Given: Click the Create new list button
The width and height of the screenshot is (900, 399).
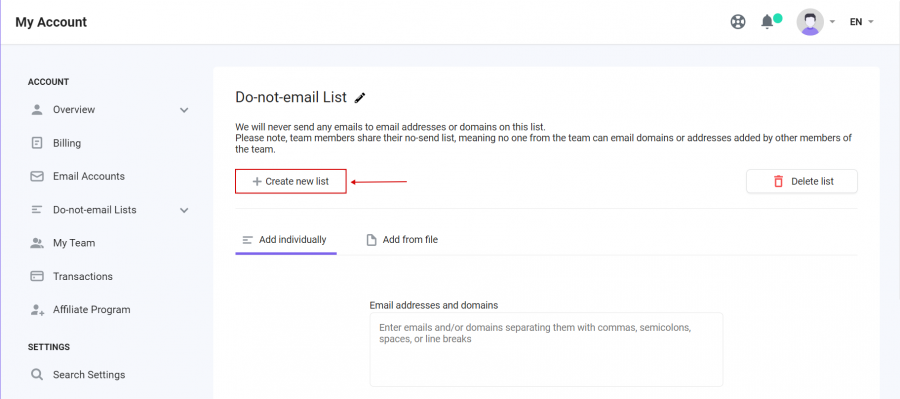Looking at the screenshot, I should click(291, 181).
